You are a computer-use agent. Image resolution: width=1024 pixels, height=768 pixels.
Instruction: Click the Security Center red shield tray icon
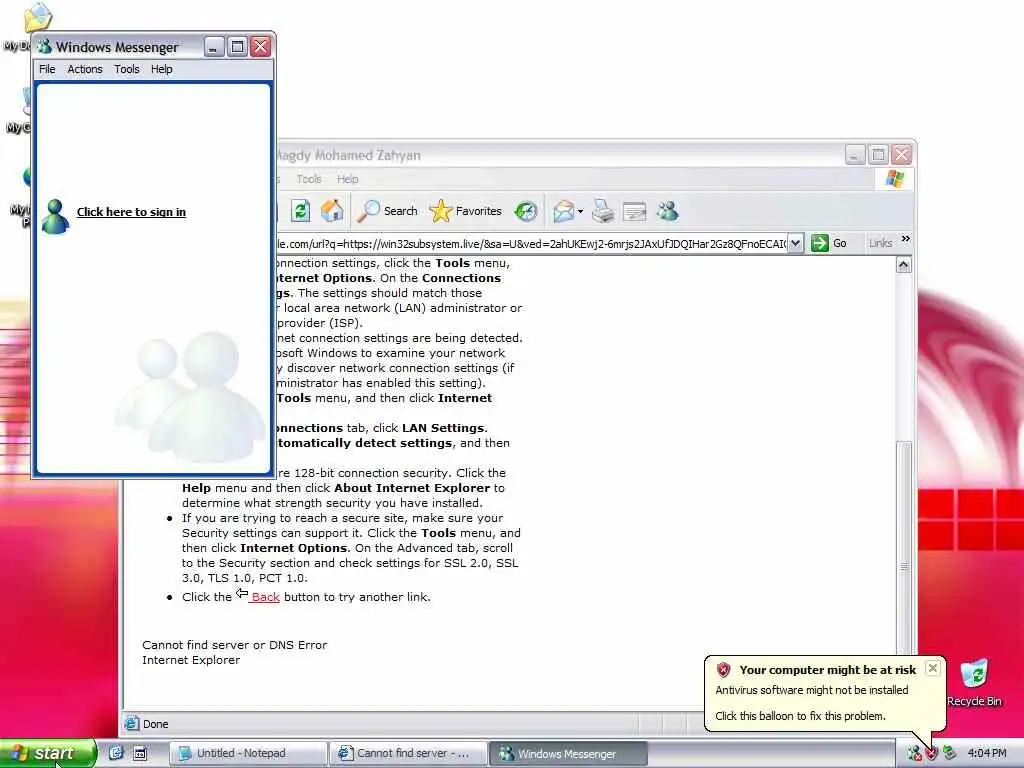931,754
